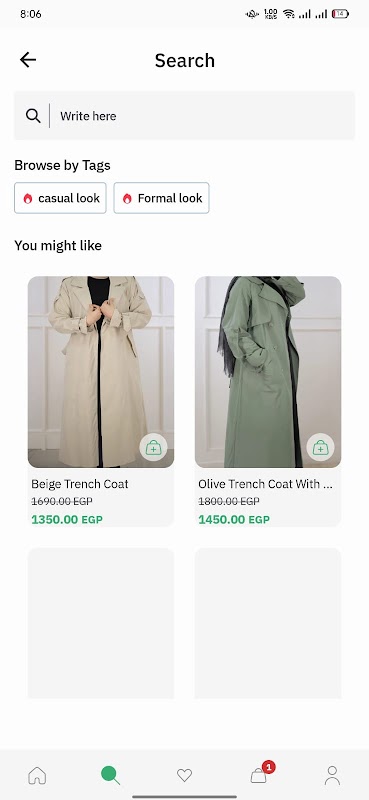
Task: Browse the Formal look tag
Action: click(161, 198)
